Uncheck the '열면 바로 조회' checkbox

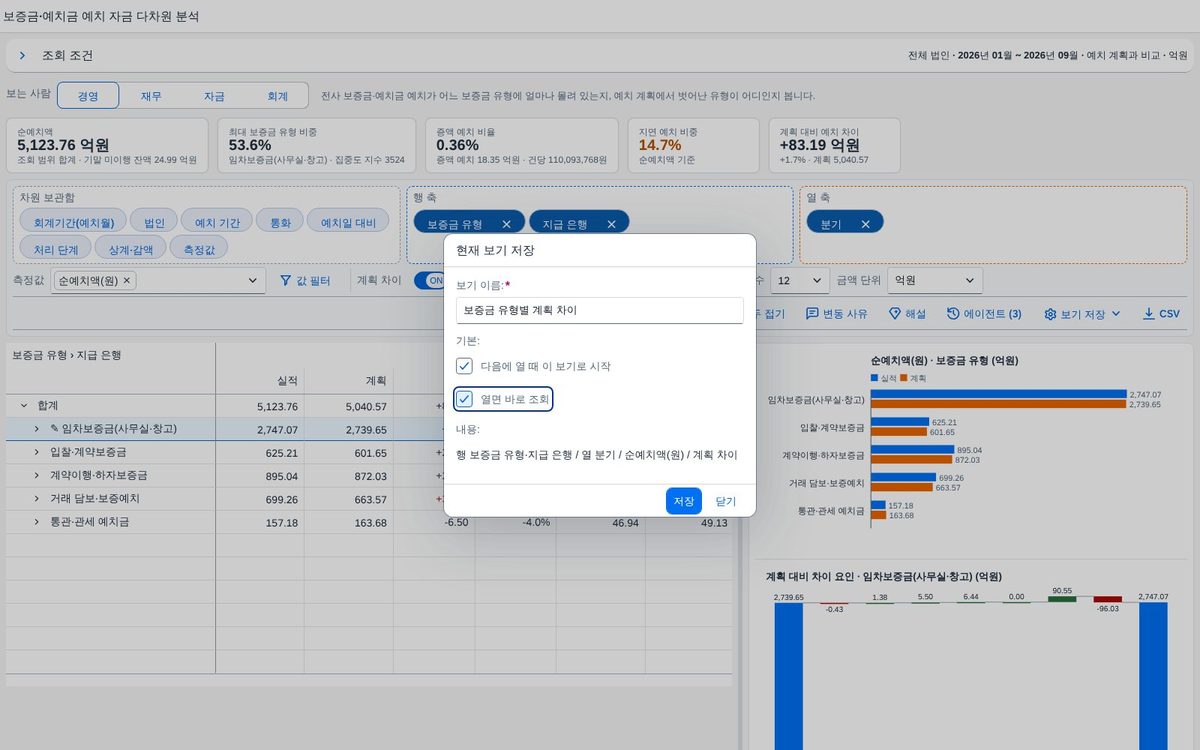coord(464,400)
